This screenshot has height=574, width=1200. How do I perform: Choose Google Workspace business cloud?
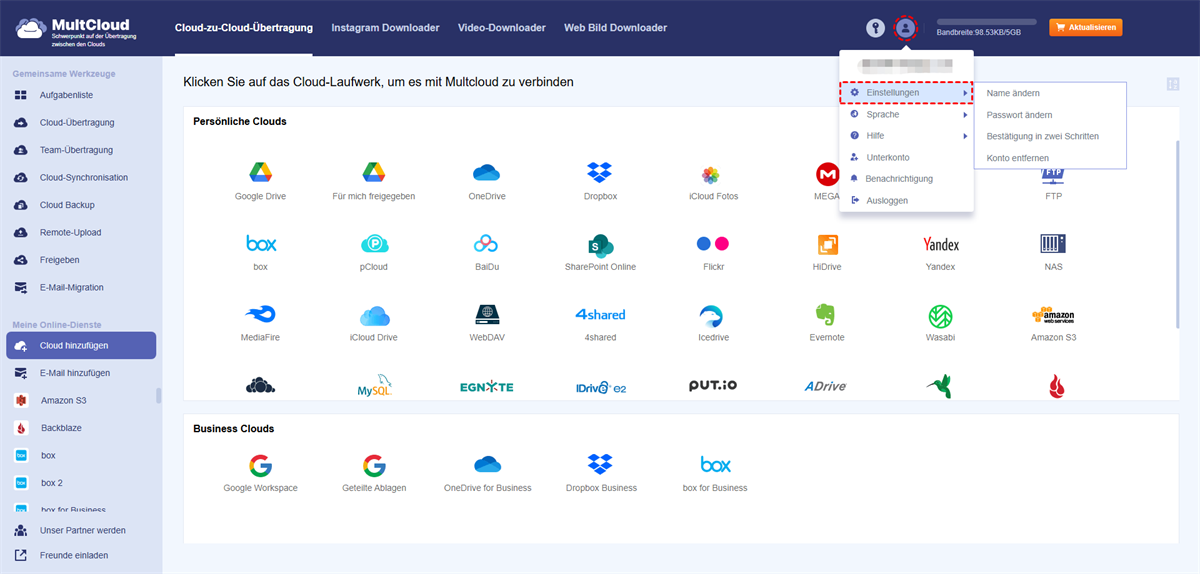[x=260, y=465]
